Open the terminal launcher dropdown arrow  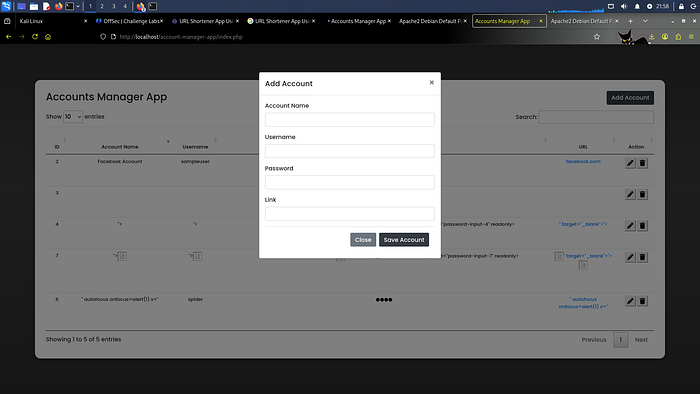click(x=78, y=6)
